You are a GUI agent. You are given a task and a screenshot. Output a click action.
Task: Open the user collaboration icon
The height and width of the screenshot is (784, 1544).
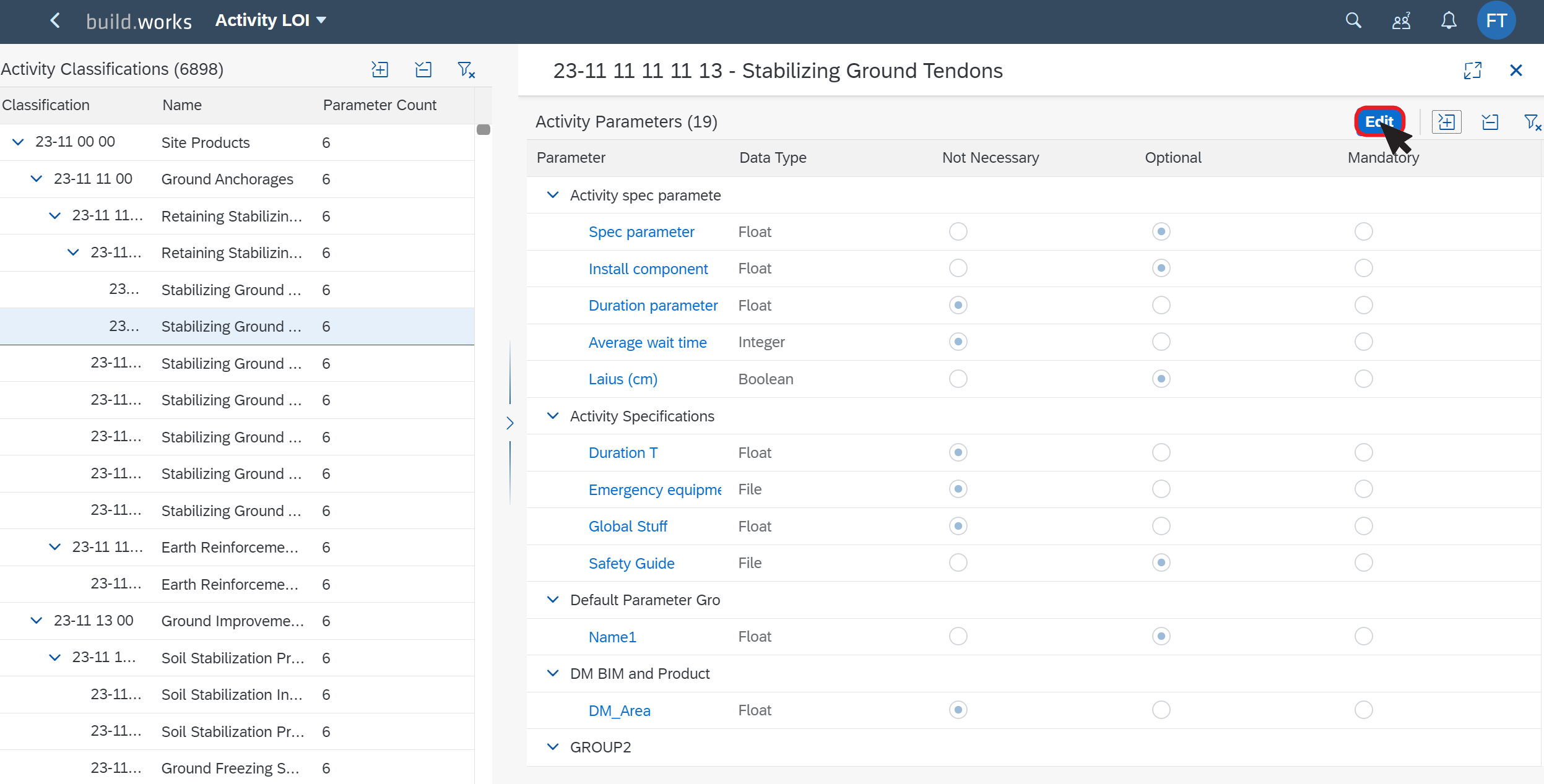[1401, 20]
